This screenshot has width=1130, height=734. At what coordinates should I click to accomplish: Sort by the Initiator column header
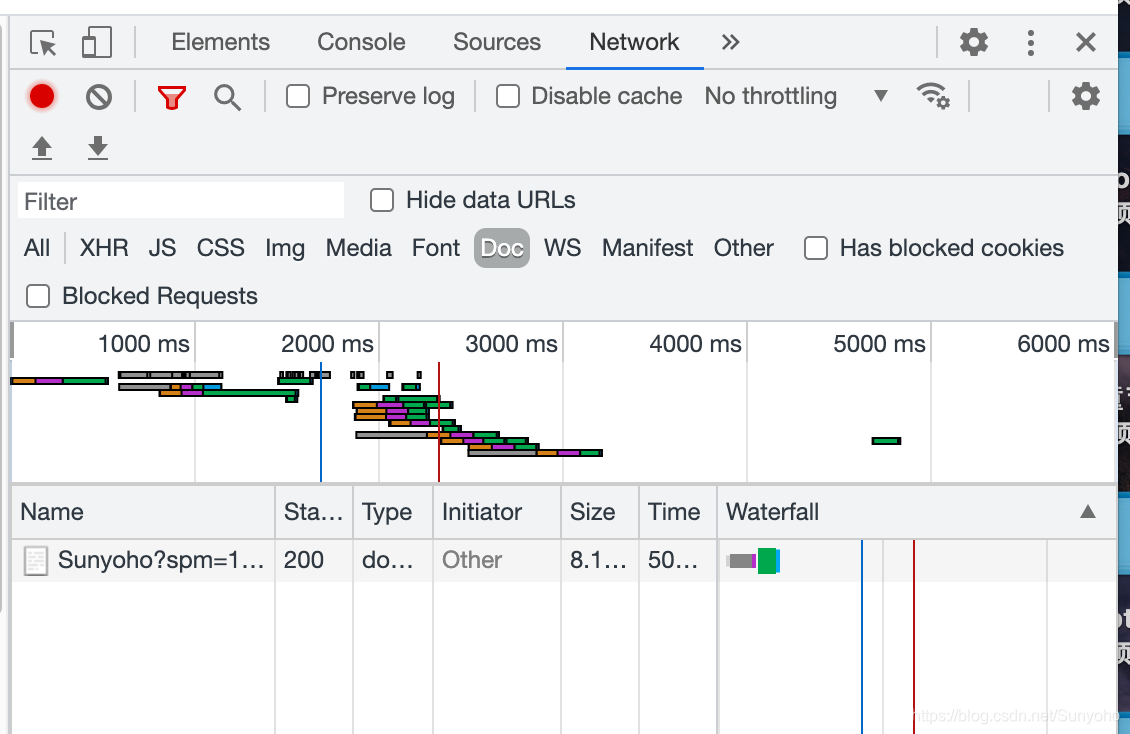coord(497,512)
